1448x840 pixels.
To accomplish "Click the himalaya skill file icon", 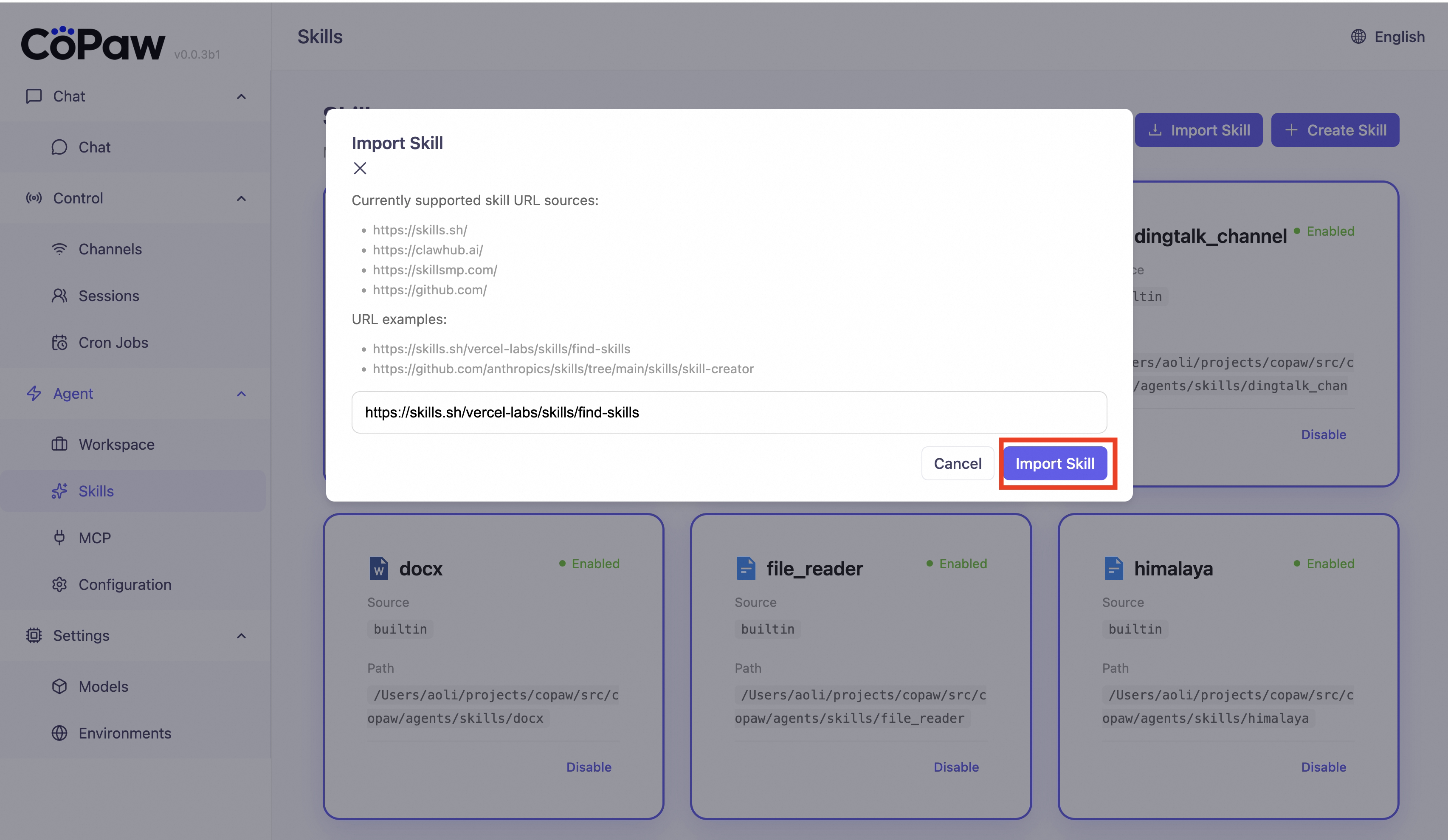I will pyautogui.click(x=1113, y=568).
